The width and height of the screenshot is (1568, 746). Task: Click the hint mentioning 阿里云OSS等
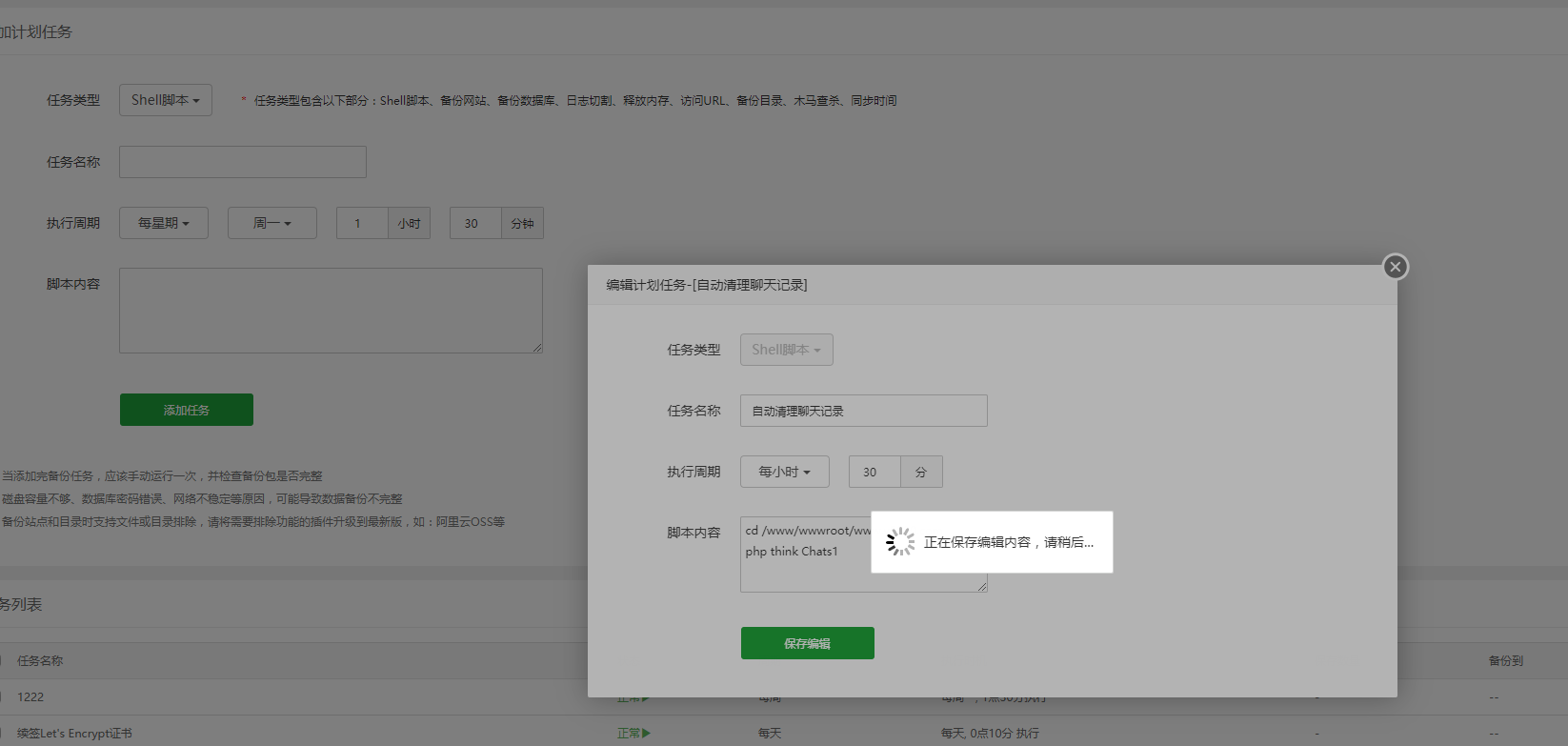(x=253, y=521)
